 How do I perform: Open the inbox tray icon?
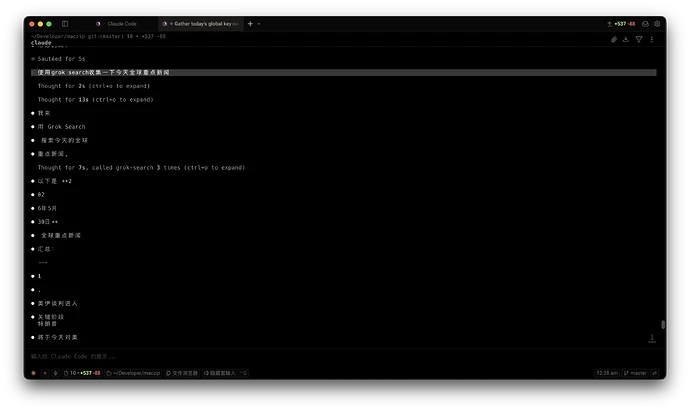pos(645,24)
